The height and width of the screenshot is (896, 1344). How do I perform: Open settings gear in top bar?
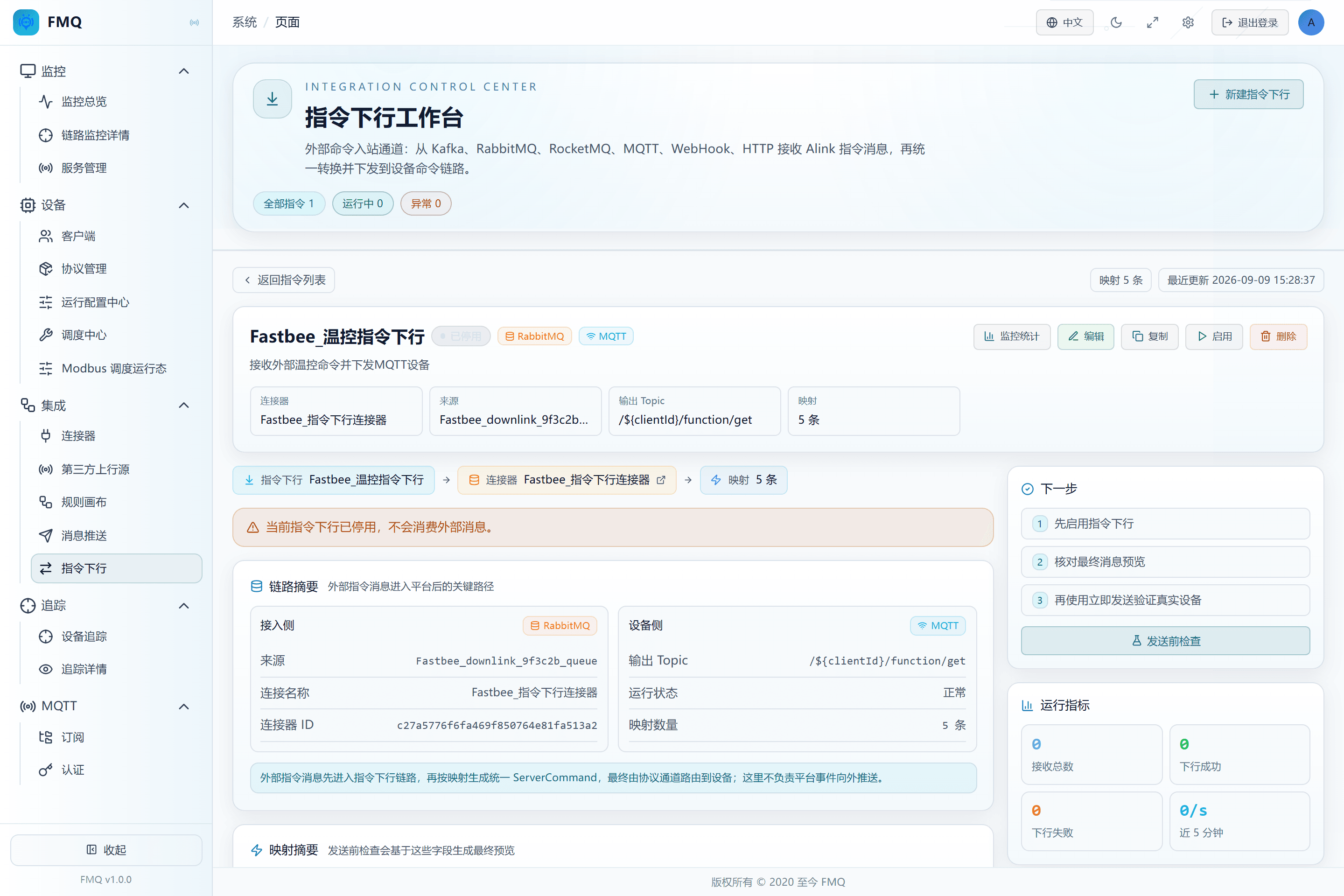[1188, 22]
